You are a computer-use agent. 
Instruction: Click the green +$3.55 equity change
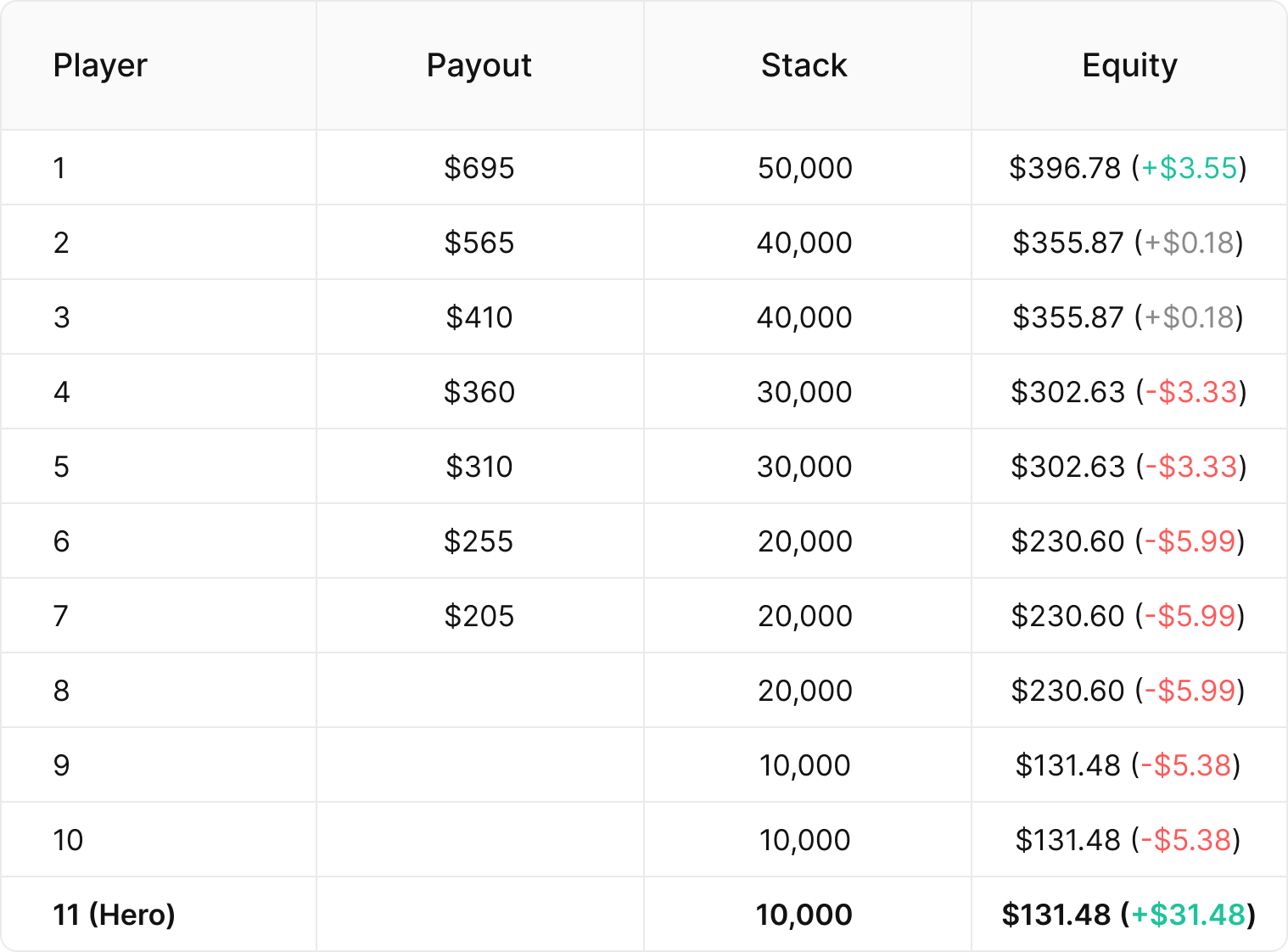click(x=1189, y=168)
